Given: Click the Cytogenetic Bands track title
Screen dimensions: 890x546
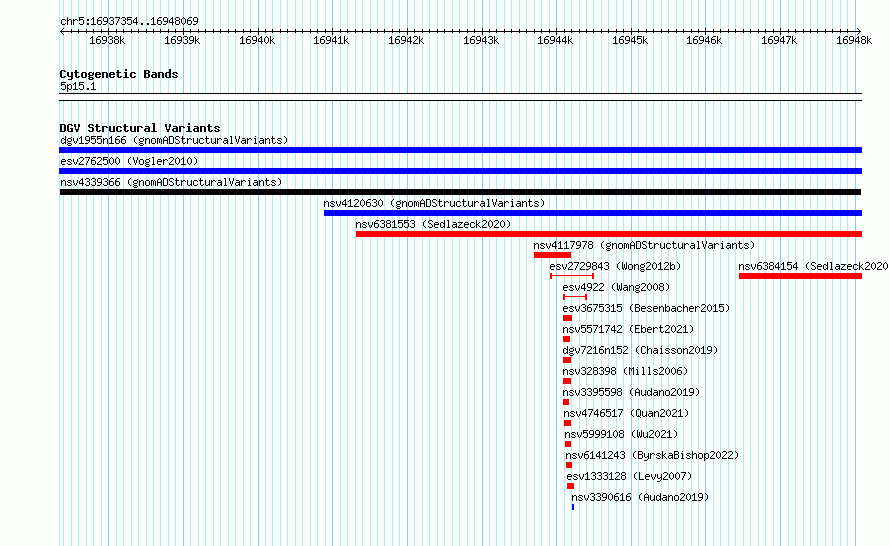Looking at the screenshot, I should pyautogui.click(x=119, y=74).
